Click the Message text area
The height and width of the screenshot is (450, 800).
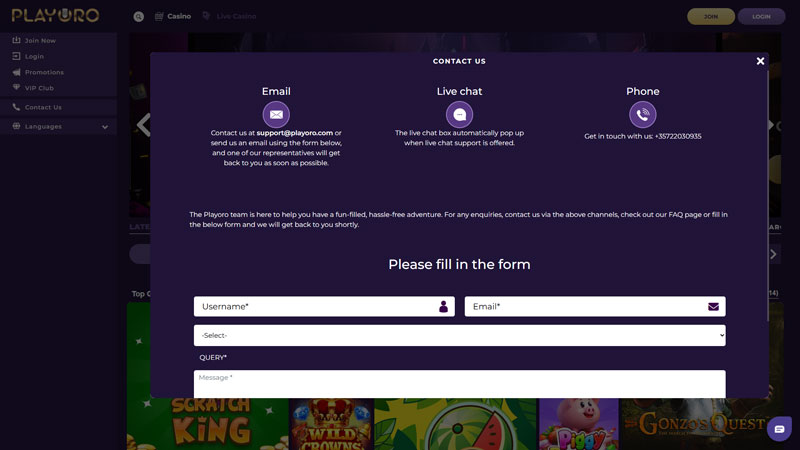pyautogui.click(x=459, y=384)
